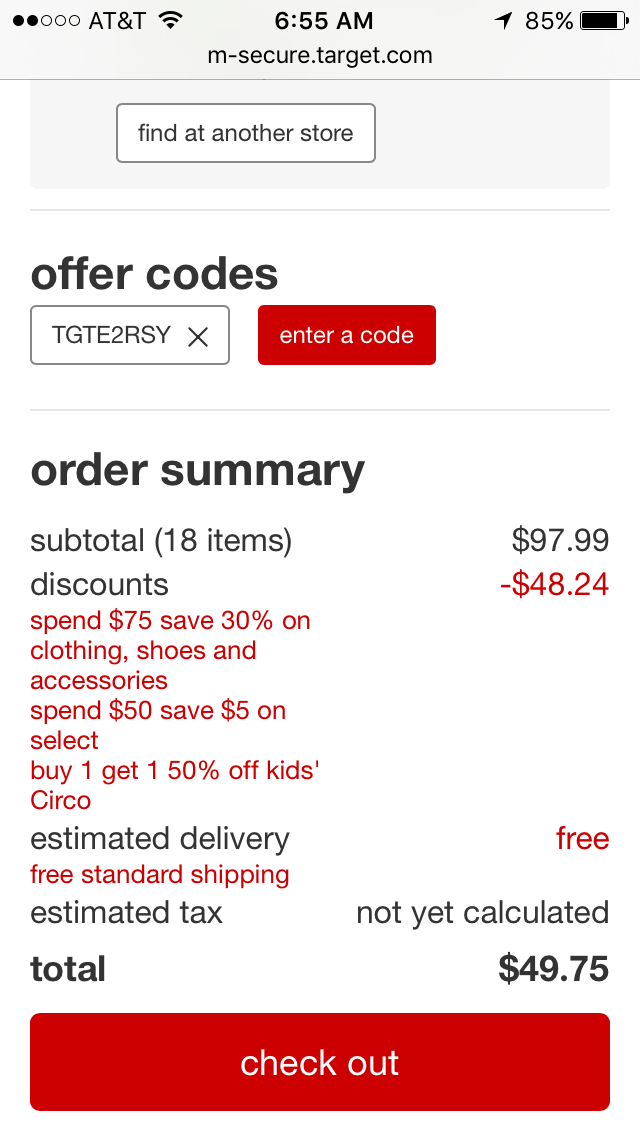Tap the battery icon in status bar
640x1136 pixels.
click(x=604, y=20)
